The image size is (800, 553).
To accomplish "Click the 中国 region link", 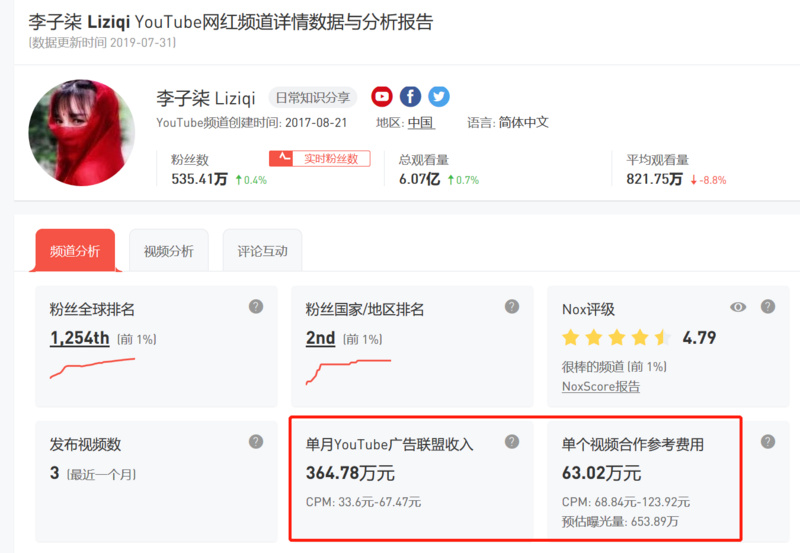I will point(420,123).
